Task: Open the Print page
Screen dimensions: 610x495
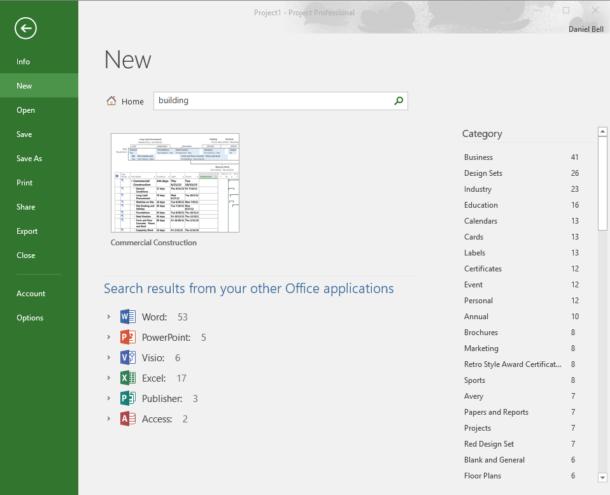Action: [39, 183]
